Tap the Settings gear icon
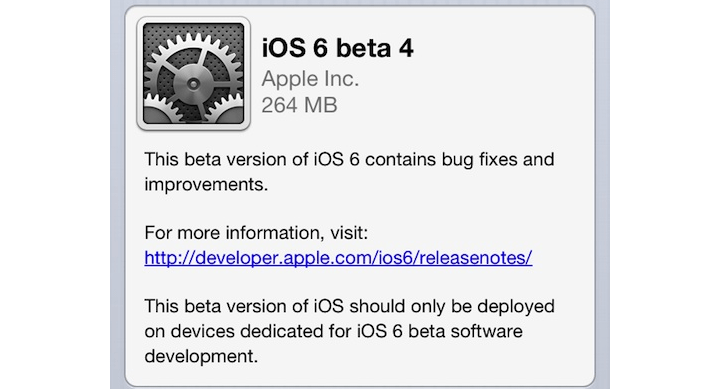Viewport: 710px width, 389px height. [x=193, y=74]
